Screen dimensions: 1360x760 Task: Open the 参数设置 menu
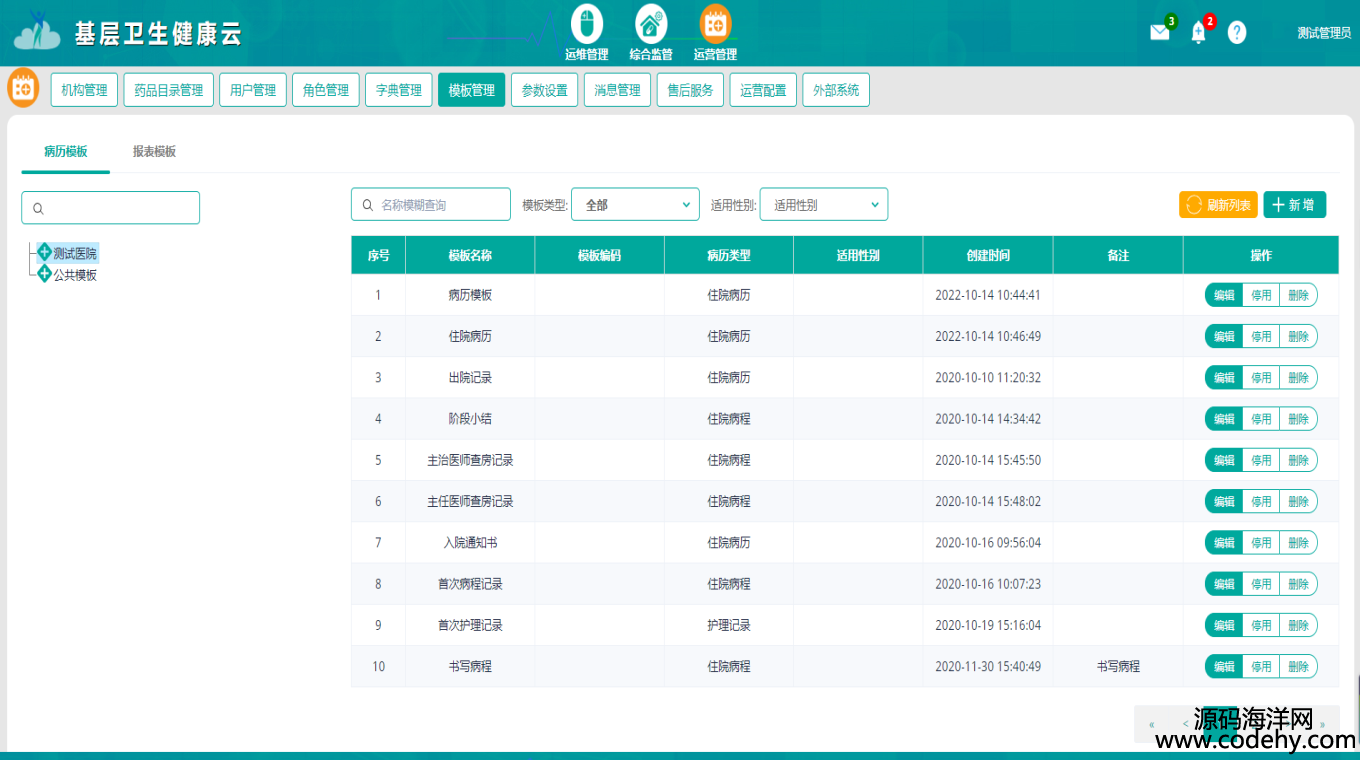545,90
